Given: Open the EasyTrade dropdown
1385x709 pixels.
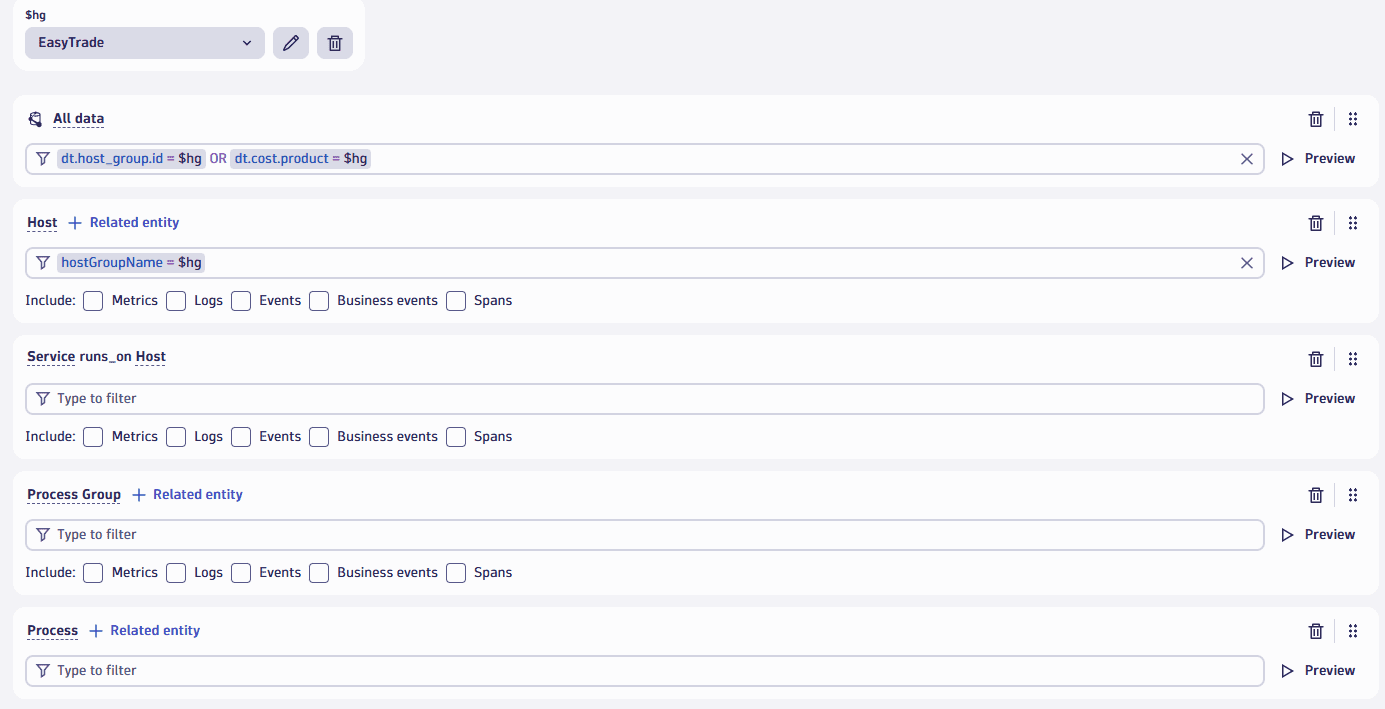Looking at the screenshot, I should (145, 43).
